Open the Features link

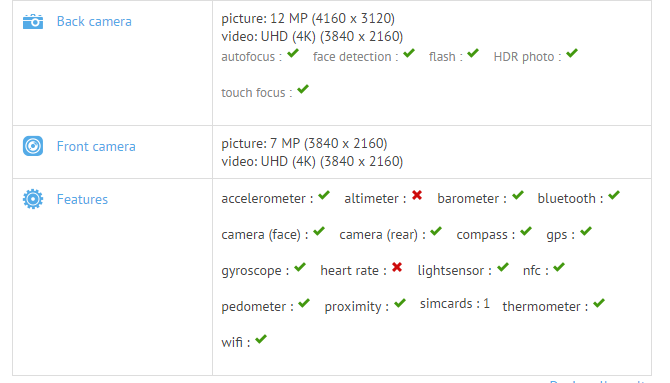coord(82,199)
